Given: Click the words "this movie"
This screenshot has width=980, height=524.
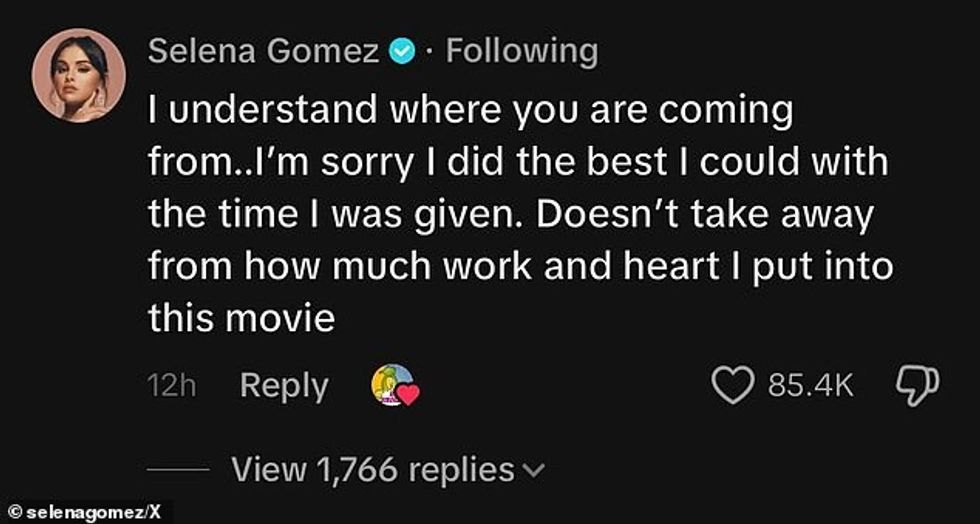Looking at the screenshot, I should point(240,318).
